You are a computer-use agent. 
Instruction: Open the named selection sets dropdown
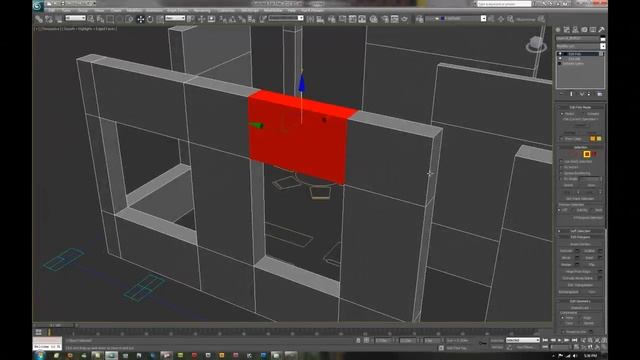(x=286, y=18)
